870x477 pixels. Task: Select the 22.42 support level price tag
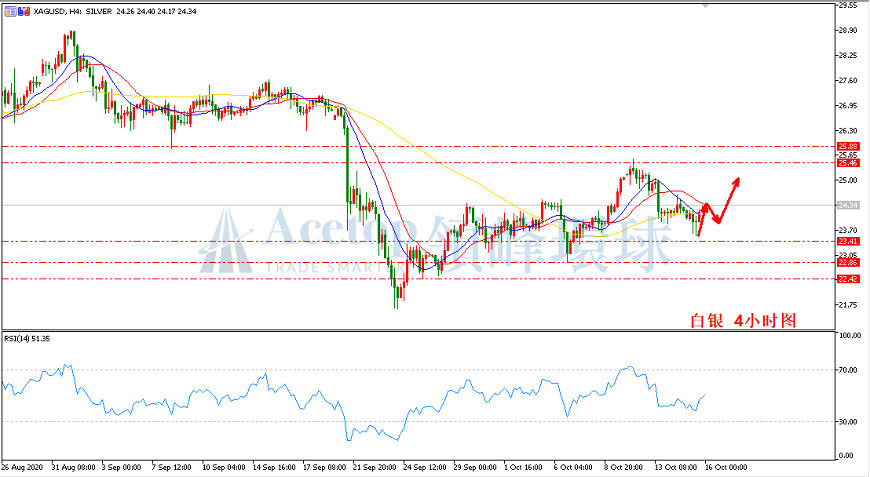click(848, 279)
